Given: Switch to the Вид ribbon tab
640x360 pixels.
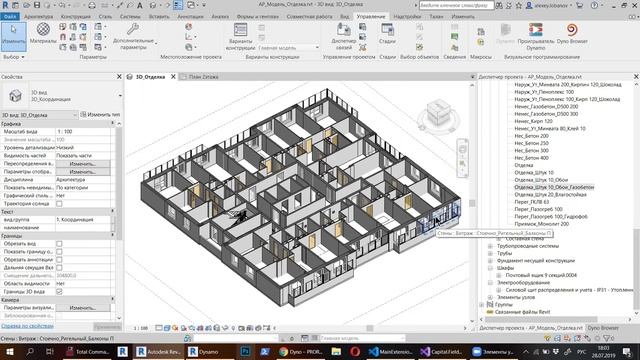Looking at the screenshot, I should [x=344, y=17].
